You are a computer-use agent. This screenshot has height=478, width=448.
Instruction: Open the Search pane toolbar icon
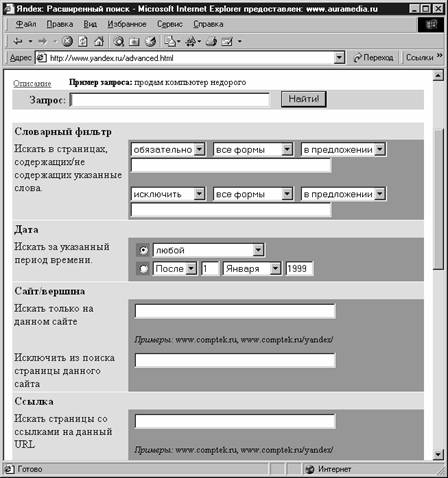click(x=119, y=42)
